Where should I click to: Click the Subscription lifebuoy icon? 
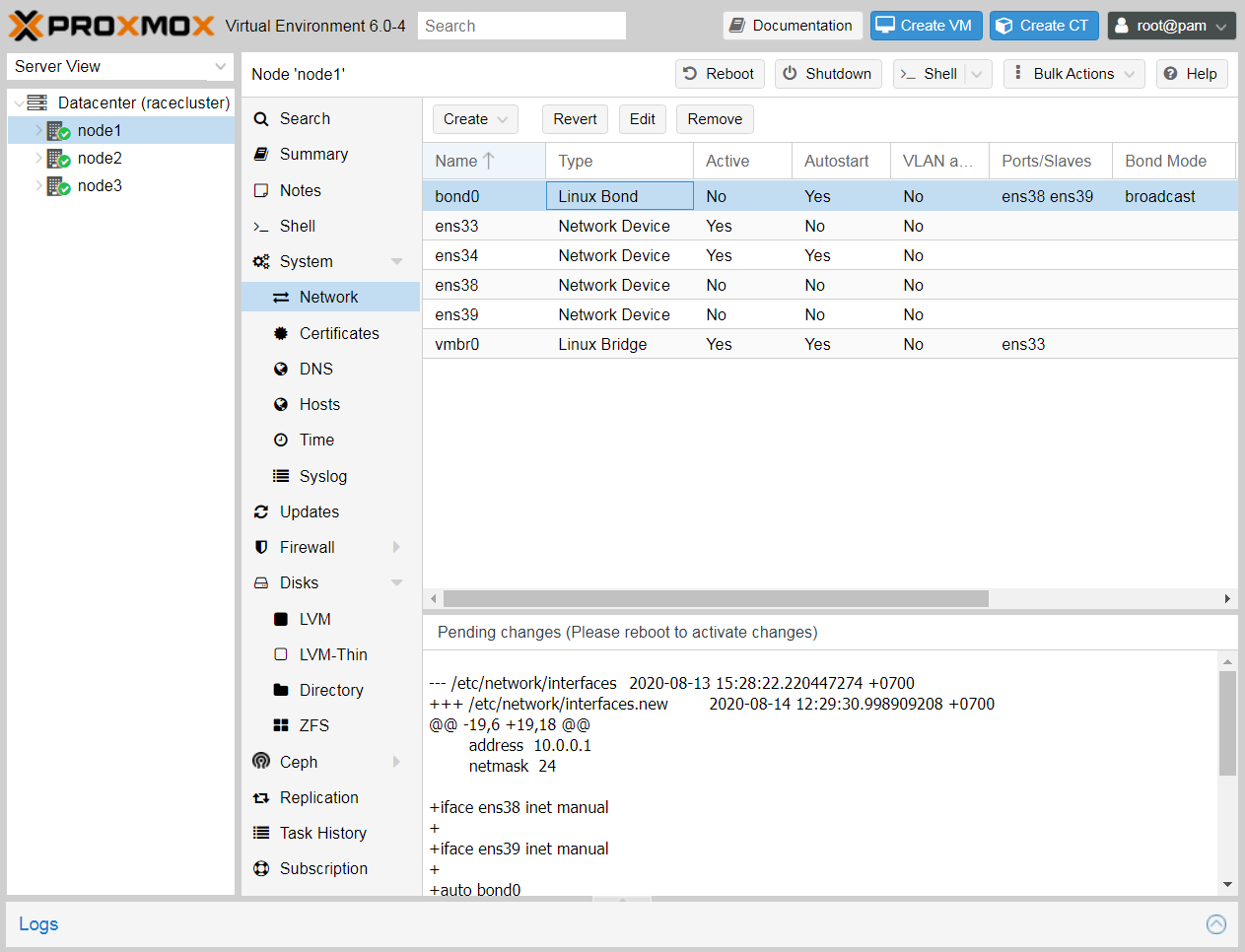click(261, 868)
